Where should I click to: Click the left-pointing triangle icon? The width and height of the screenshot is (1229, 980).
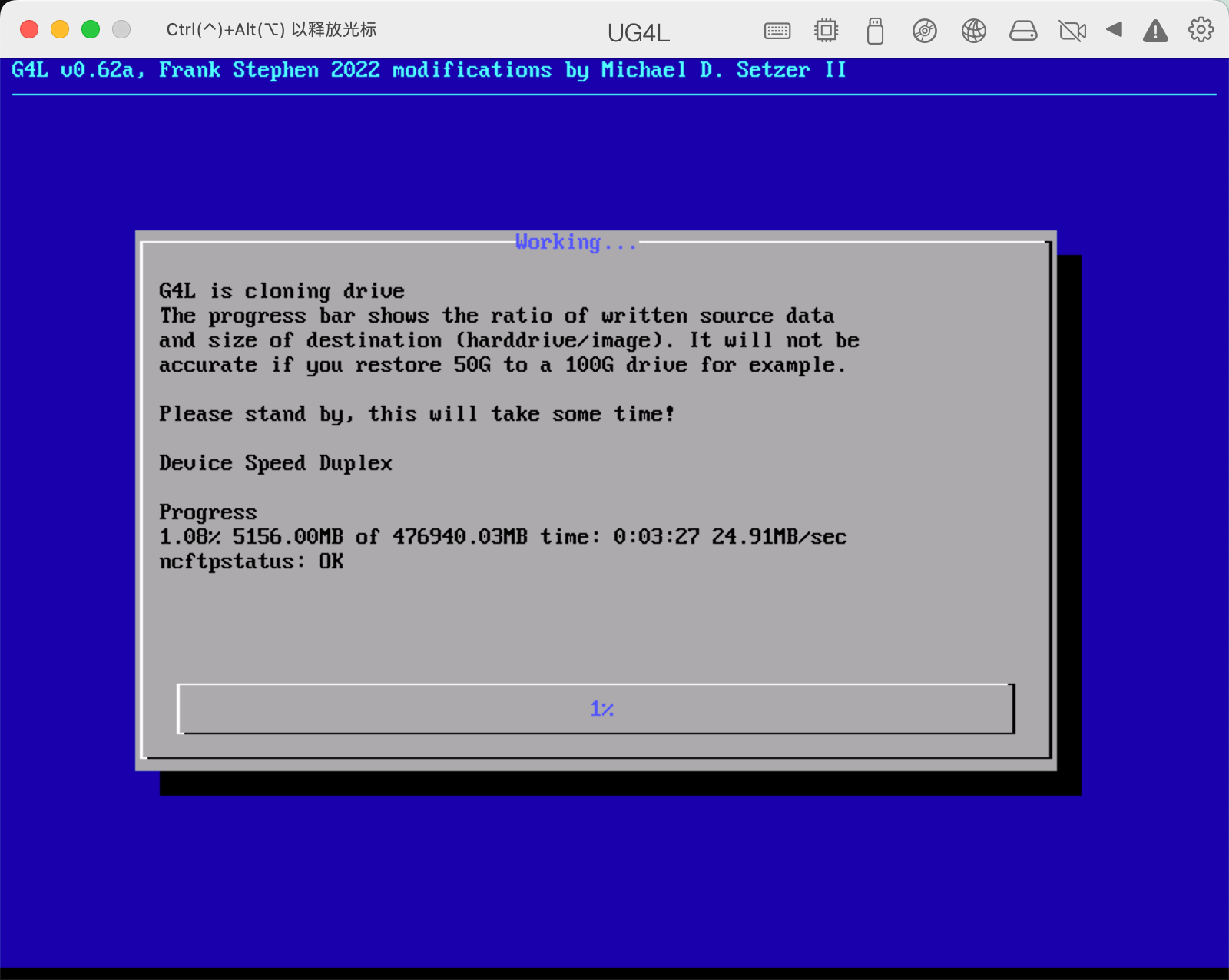pyautogui.click(x=1114, y=30)
